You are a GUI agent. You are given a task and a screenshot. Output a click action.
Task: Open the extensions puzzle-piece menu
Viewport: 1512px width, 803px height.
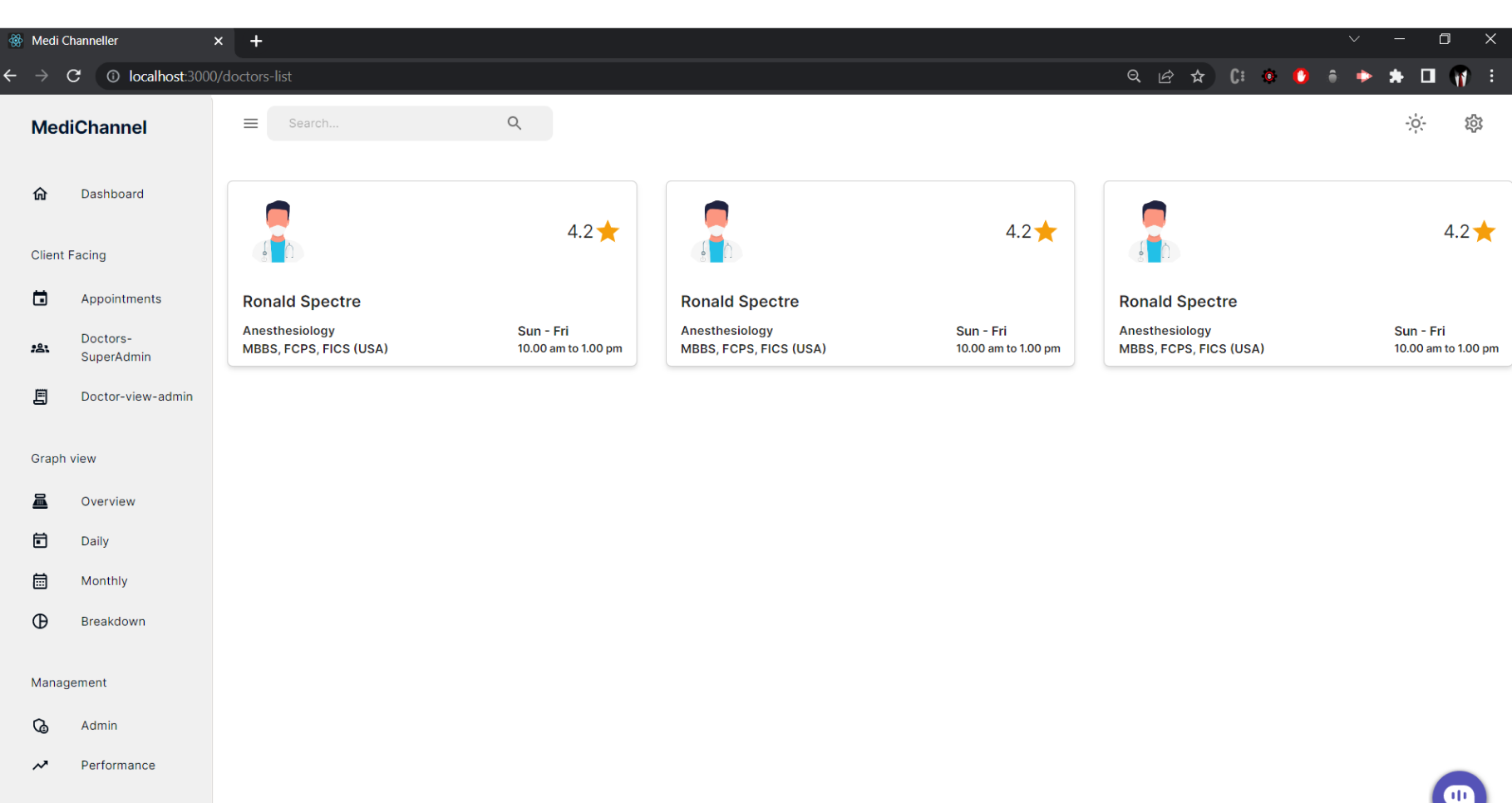click(1396, 76)
